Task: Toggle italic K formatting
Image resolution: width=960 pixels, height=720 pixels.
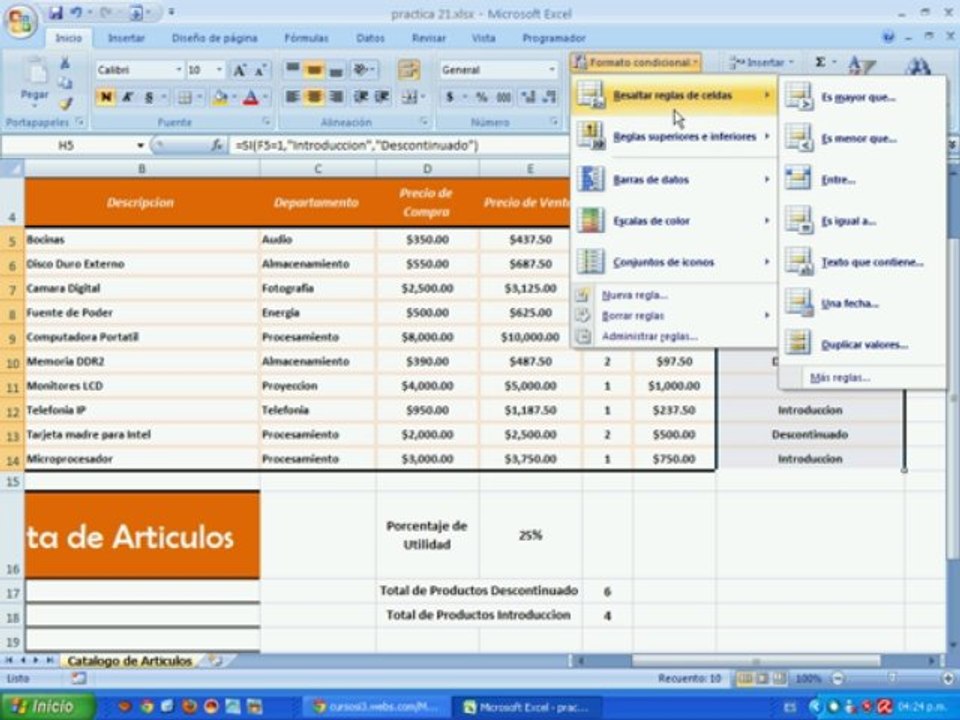Action: [127, 97]
